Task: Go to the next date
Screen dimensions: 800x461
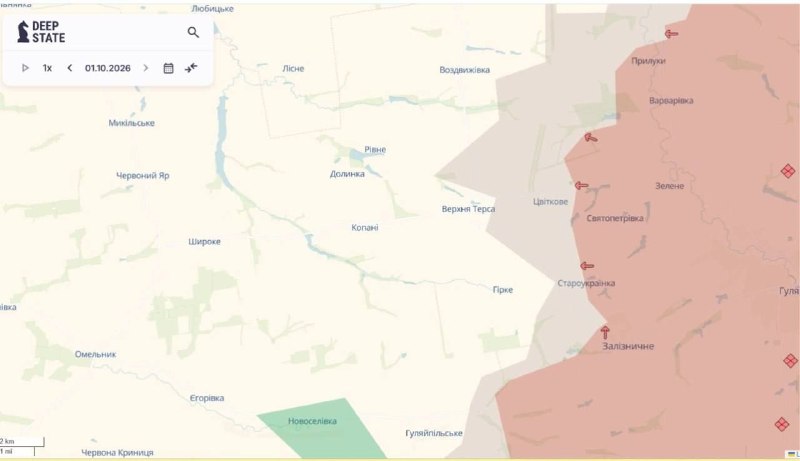Action: coord(146,68)
